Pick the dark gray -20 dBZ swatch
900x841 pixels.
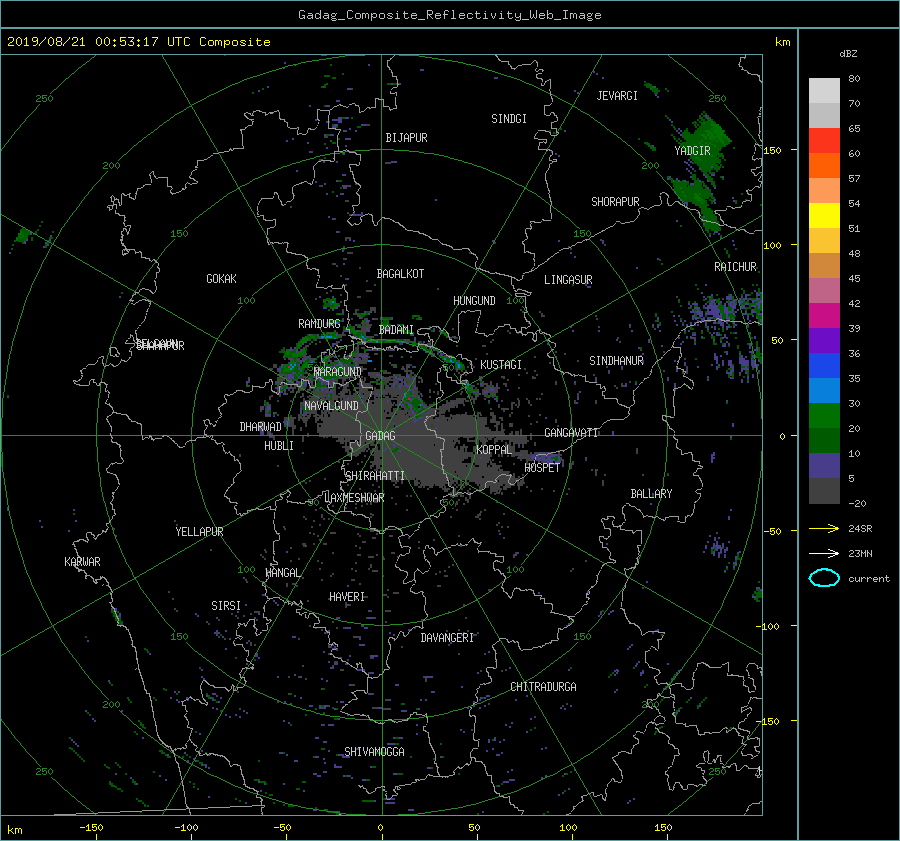click(824, 491)
